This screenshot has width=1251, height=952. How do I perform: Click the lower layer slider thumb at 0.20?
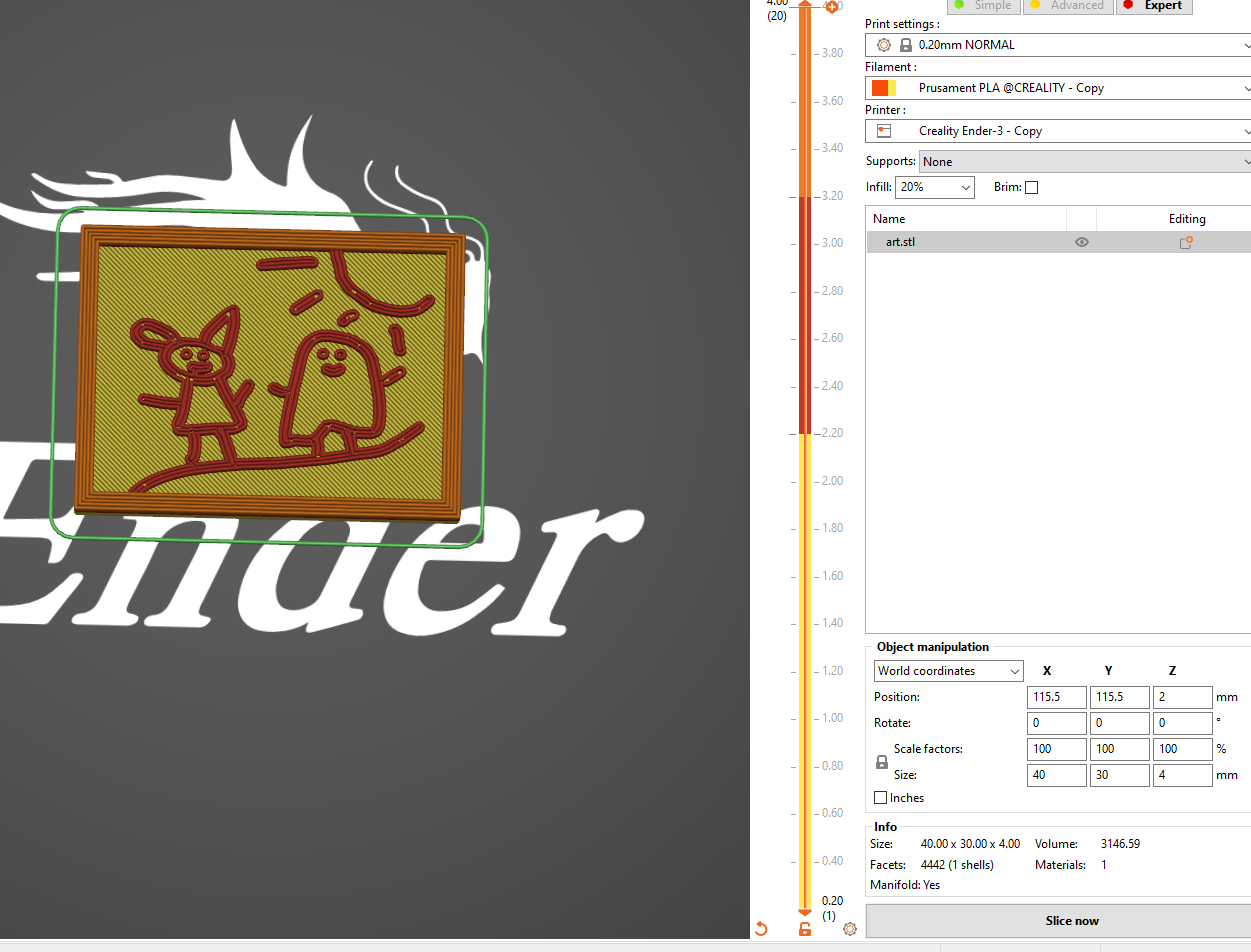pos(805,912)
